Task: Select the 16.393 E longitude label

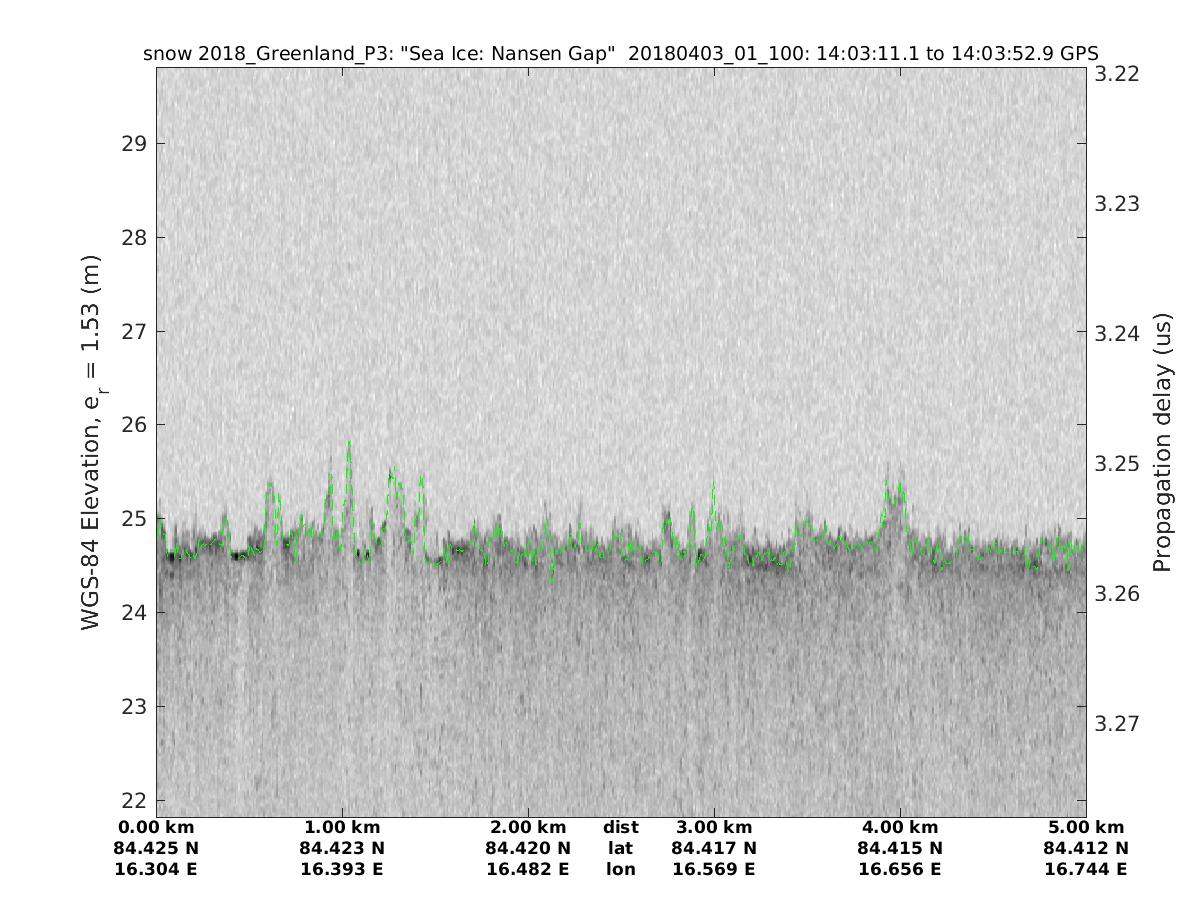Action: [x=342, y=870]
